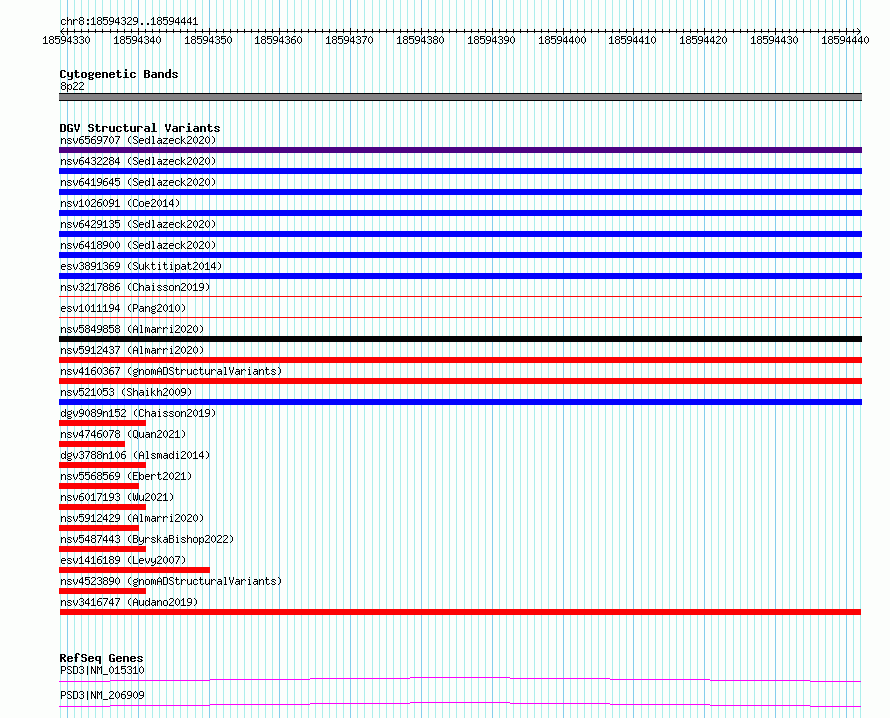Viewport: 890px width, 718px height.
Task: Open gene PSD3|NM_015310 label
Action: pos(102,670)
